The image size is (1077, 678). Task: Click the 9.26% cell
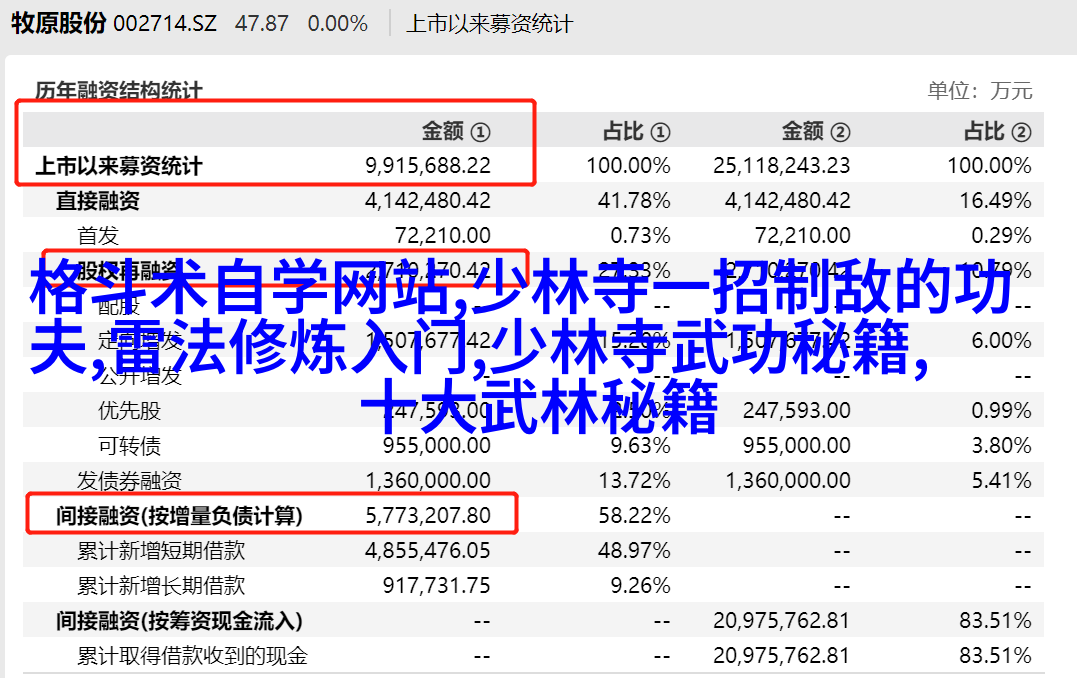(x=640, y=586)
